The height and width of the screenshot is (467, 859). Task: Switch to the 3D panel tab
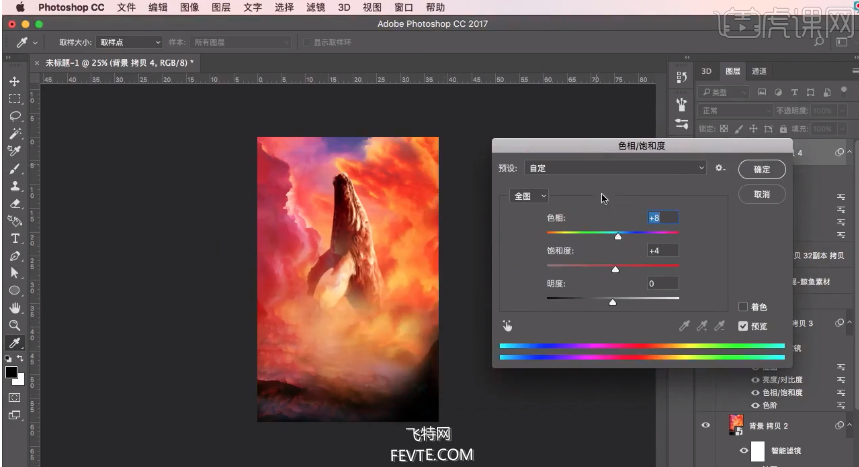click(707, 71)
